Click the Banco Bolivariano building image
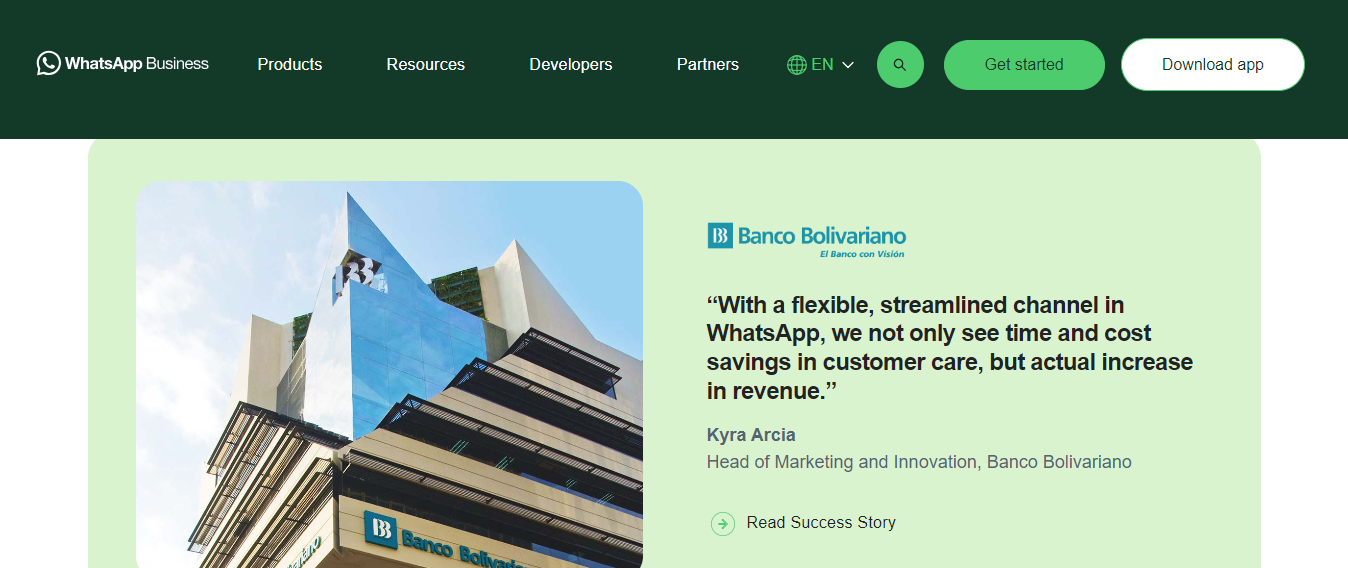The width and height of the screenshot is (1348, 568). click(389, 375)
